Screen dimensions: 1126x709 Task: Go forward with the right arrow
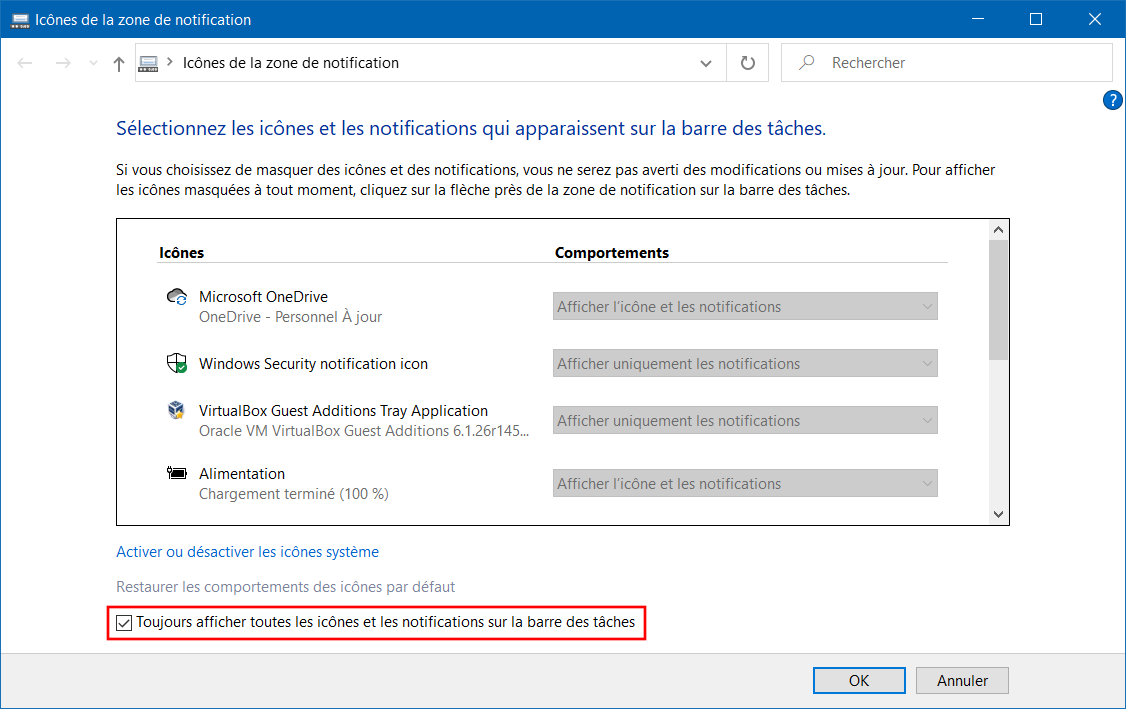[63, 63]
